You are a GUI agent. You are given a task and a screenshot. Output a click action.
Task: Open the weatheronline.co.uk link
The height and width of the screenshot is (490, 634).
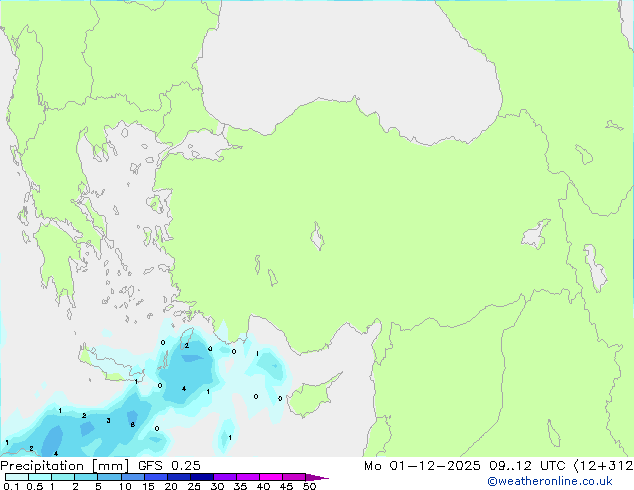coord(550,481)
